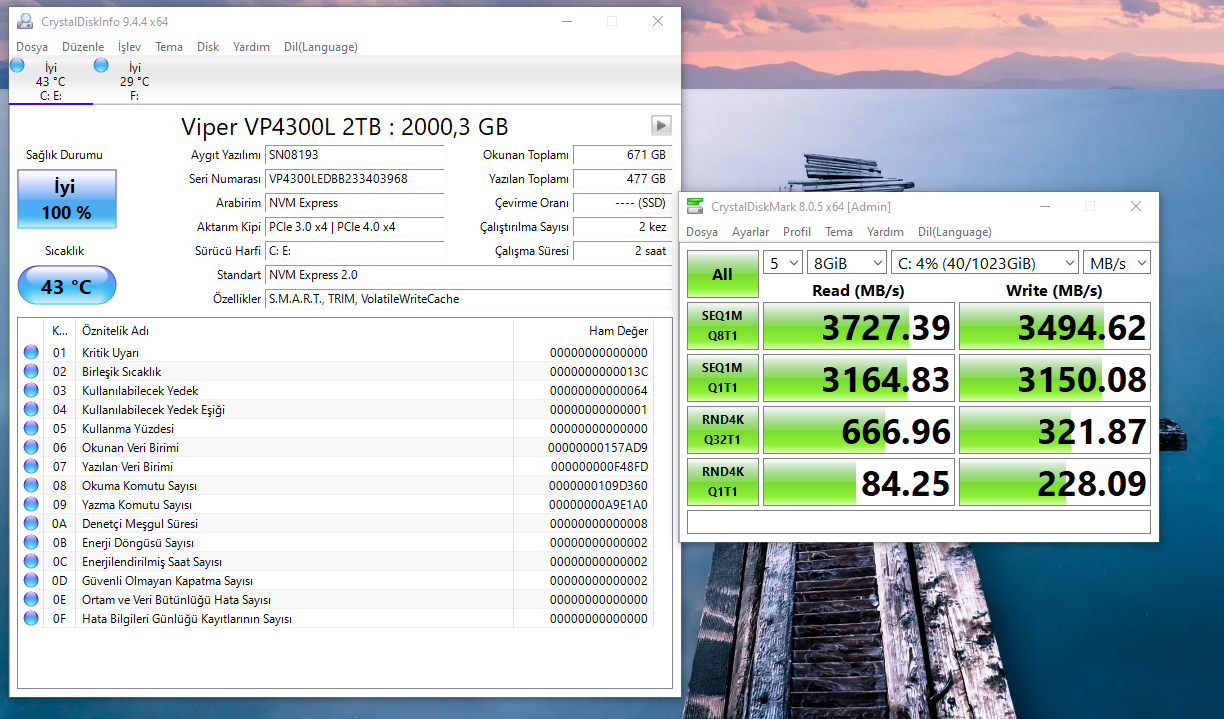Open İşlev menu in CrystalDiskInfo
The width and height of the screenshot is (1224, 719).
click(129, 47)
